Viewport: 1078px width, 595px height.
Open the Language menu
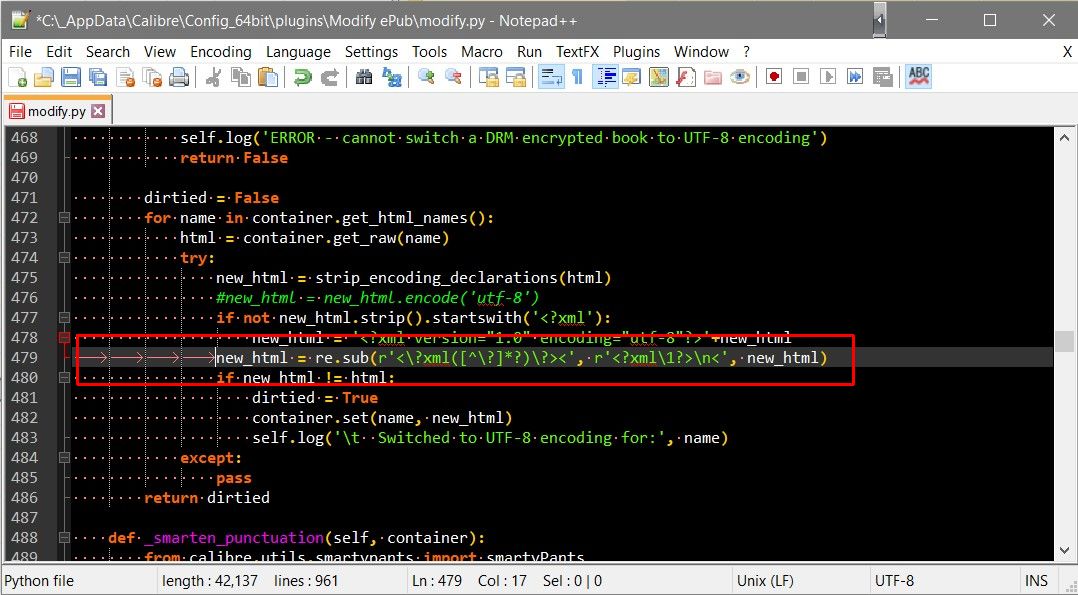(298, 52)
